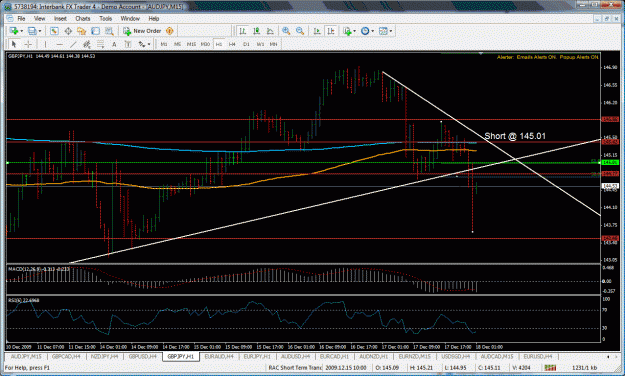Switch to the H4 timeframe
Screen dimensions: 625x376
tap(232, 44)
